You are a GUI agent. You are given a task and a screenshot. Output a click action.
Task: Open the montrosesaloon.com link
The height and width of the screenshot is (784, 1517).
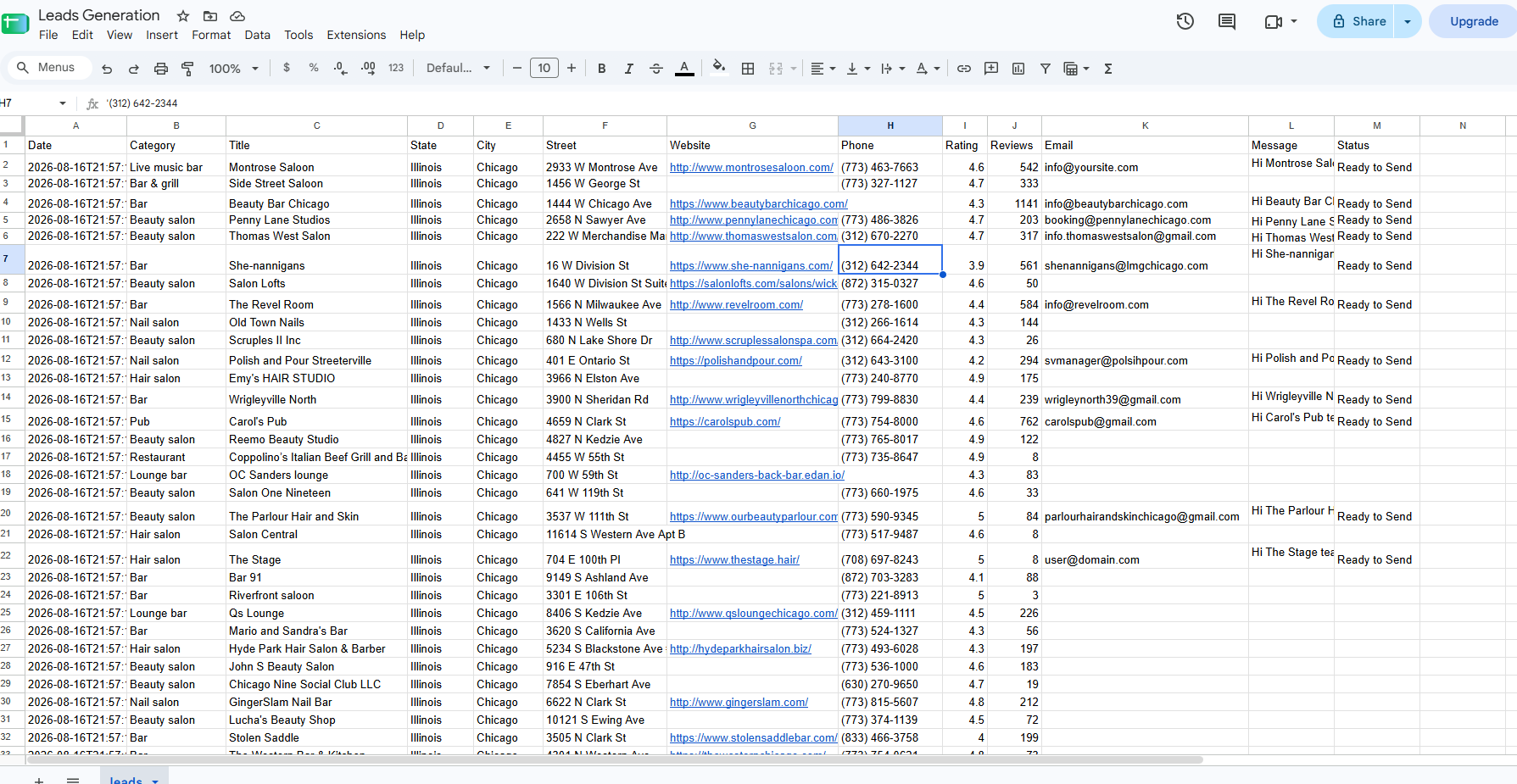coord(751,168)
